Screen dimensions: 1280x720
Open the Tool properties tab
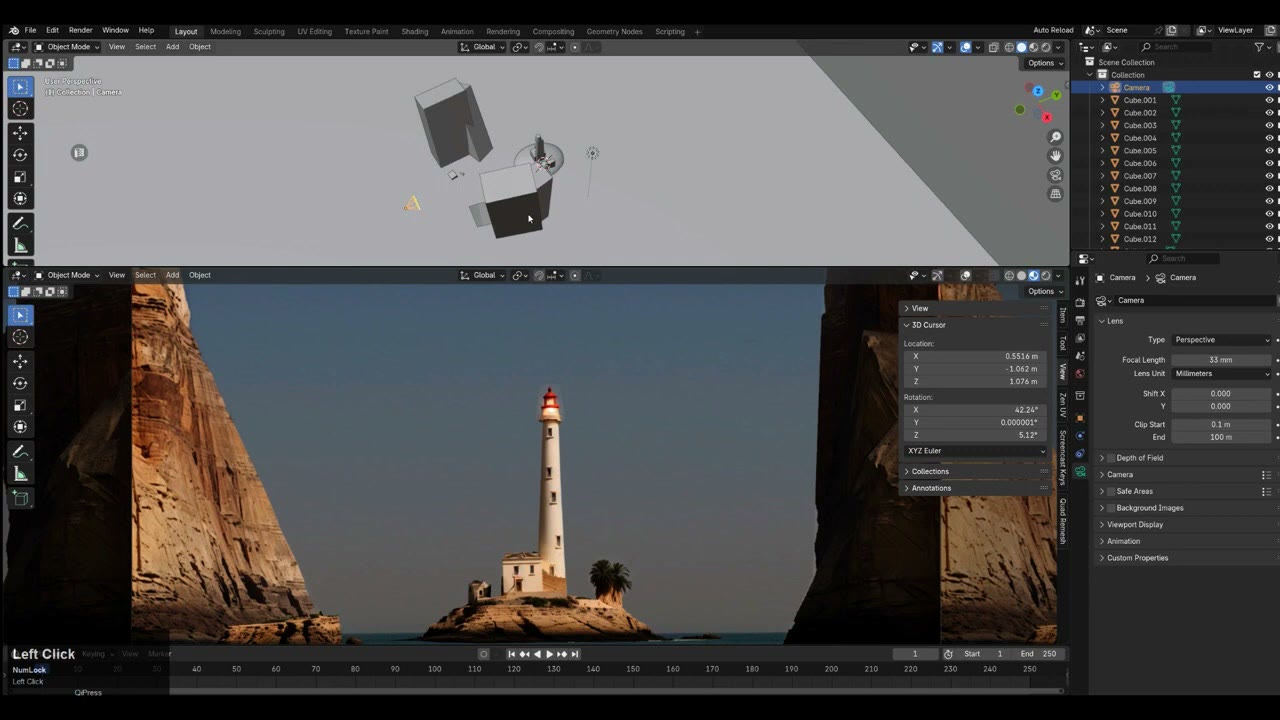[x=1080, y=282]
